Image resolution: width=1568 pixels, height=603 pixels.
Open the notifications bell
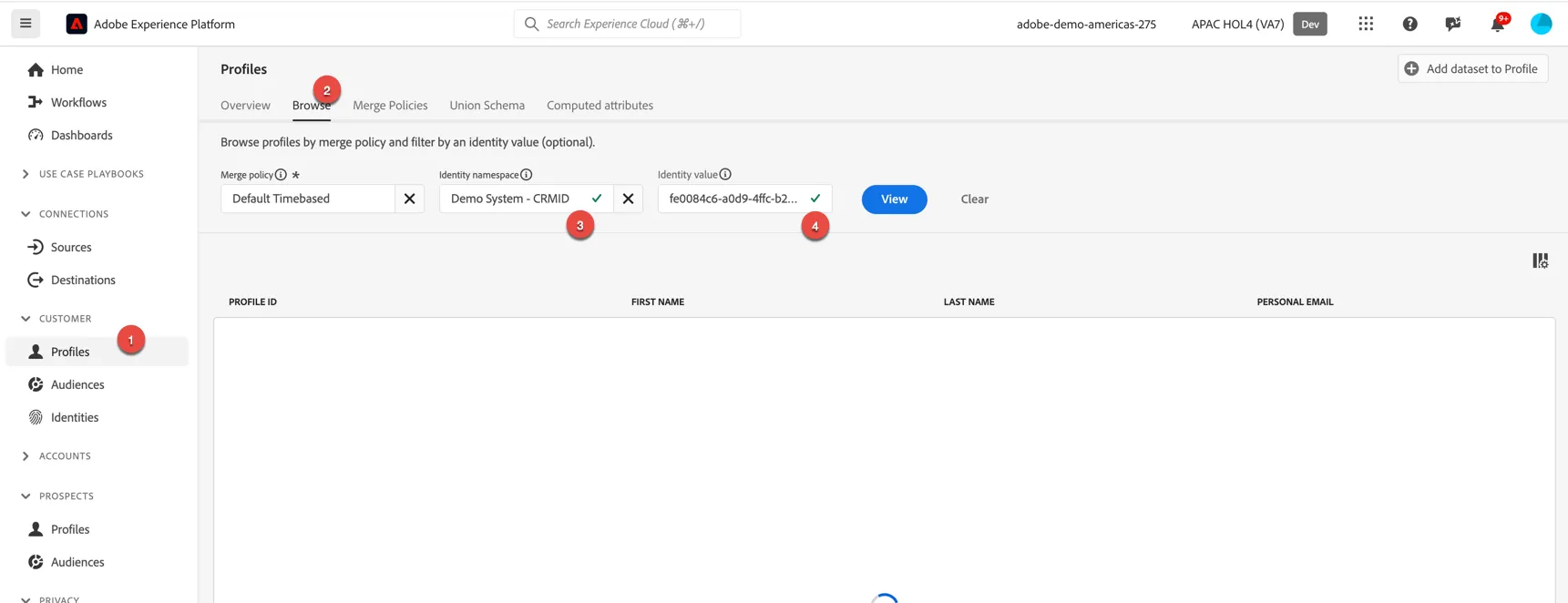[1497, 24]
